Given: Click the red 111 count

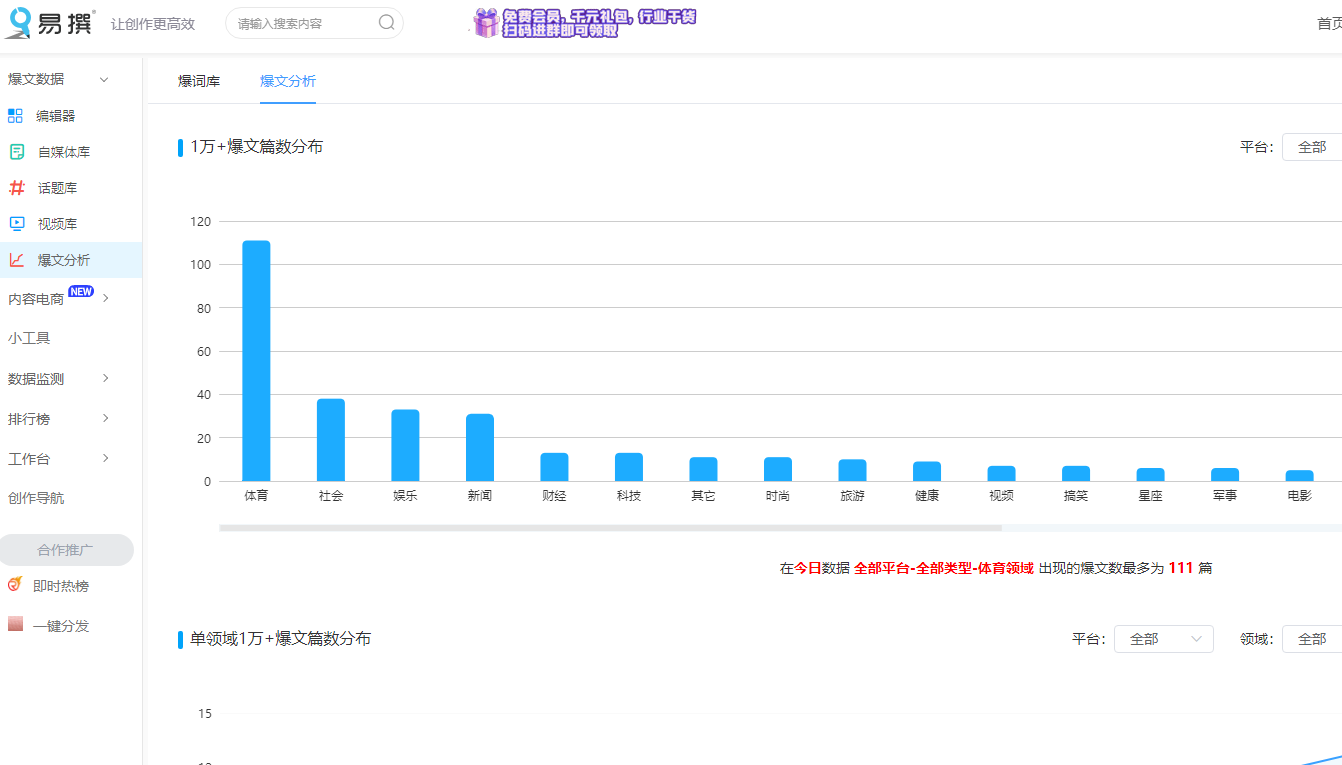Looking at the screenshot, I should [1181, 568].
